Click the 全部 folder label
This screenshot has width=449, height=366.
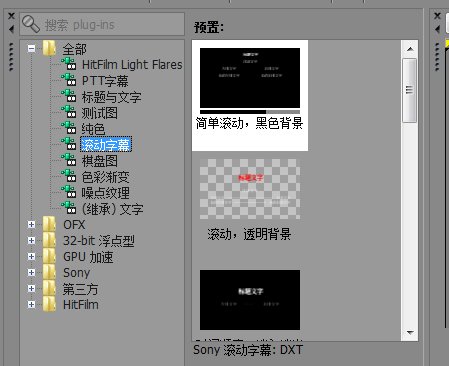pos(75,49)
